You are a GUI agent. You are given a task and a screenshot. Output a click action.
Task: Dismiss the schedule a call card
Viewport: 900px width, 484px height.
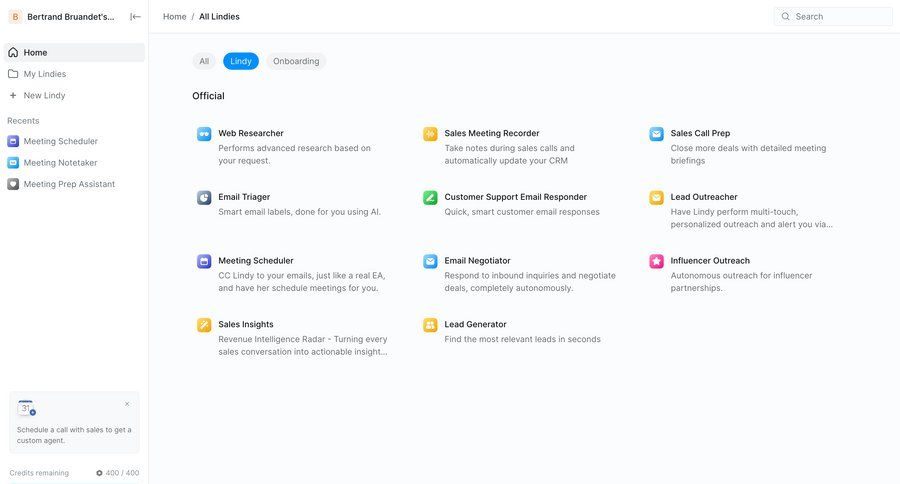tap(127, 404)
